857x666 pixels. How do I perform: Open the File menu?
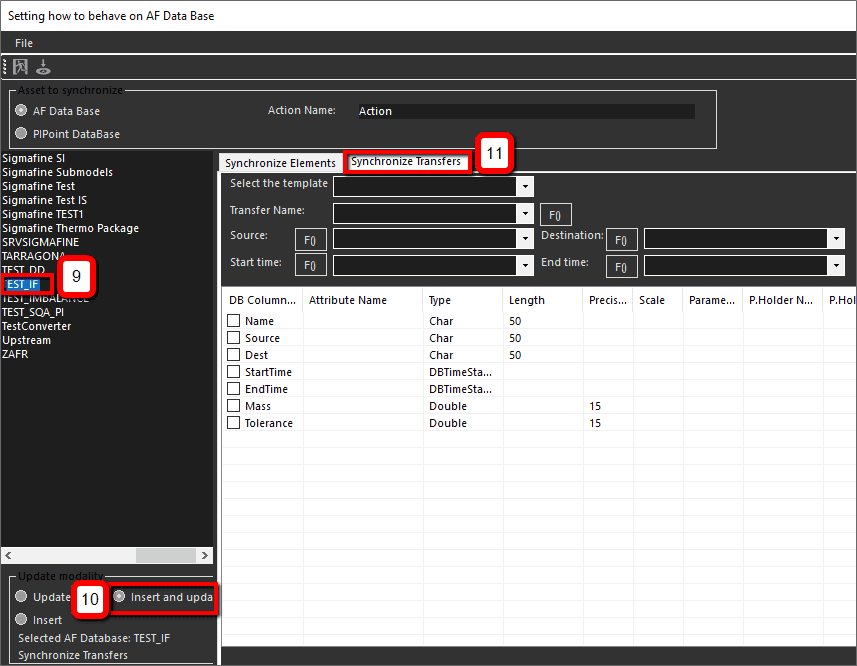(23, 43)
